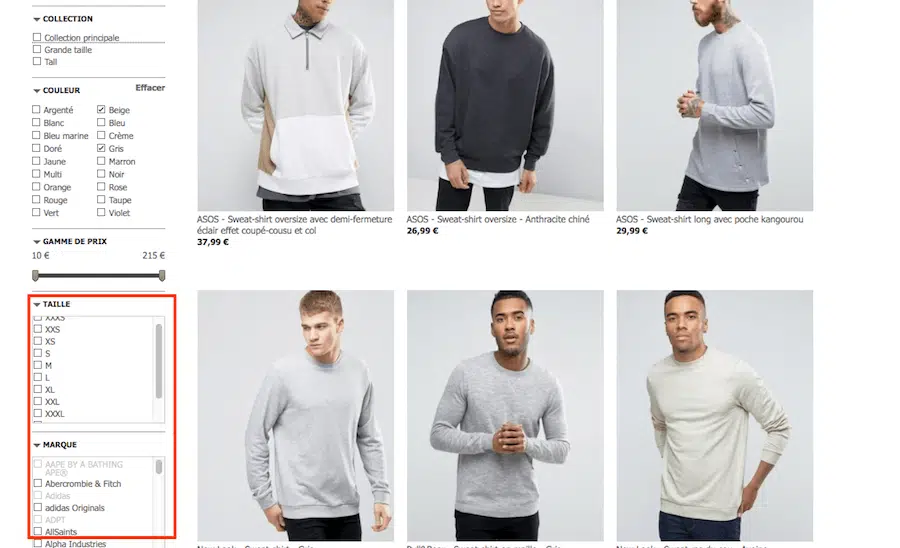Viewport: 900px width, 548px height.
Task: Uncheck the Beige color filter
Action: point(101,109)
